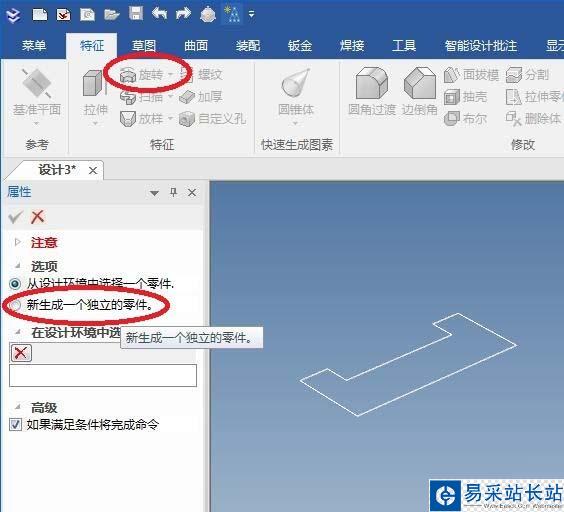
Task: Select the 扫描 sweep tool
Action: [141, 97]
